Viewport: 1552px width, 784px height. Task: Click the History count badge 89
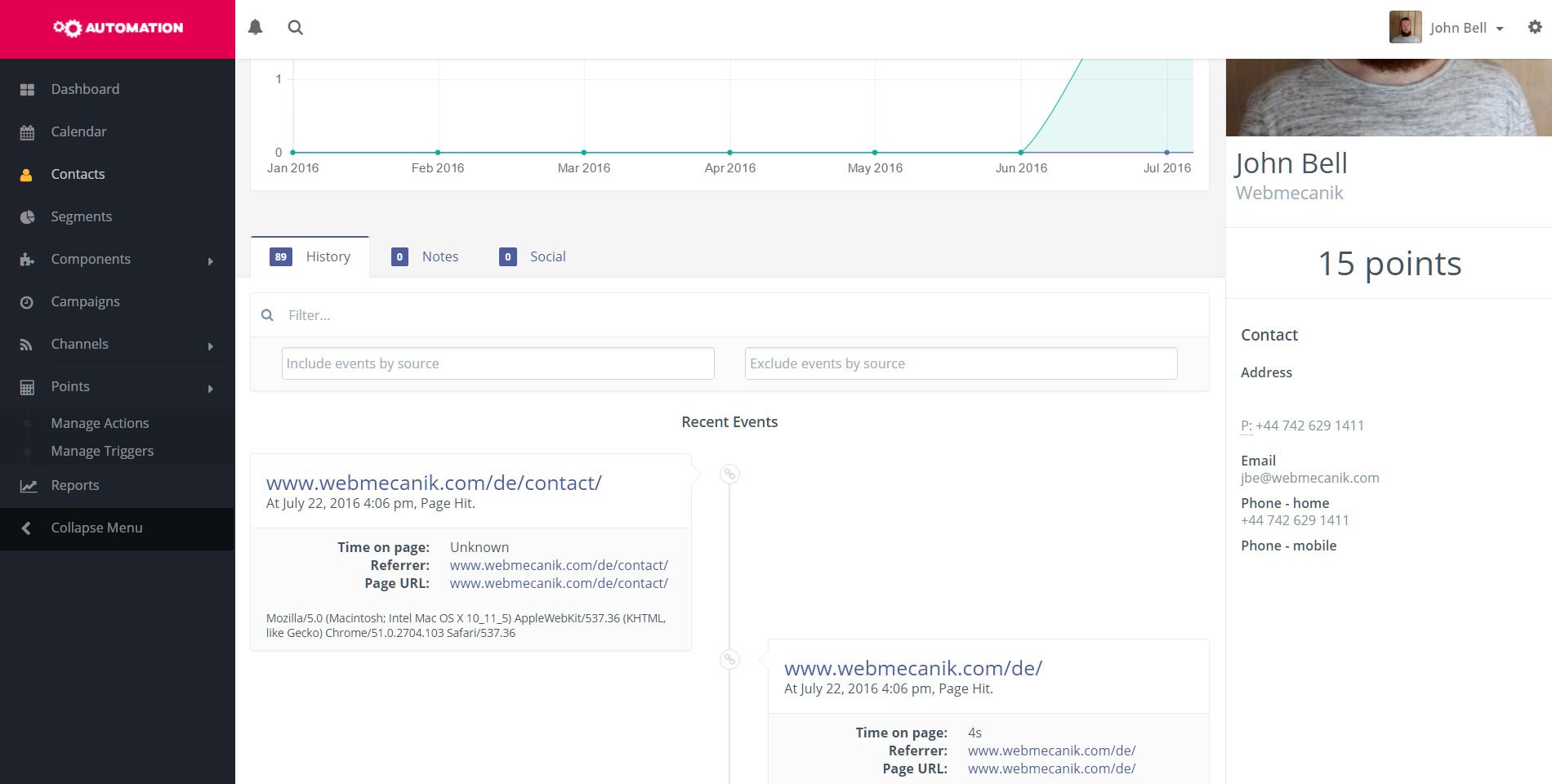tap(280, 256)
